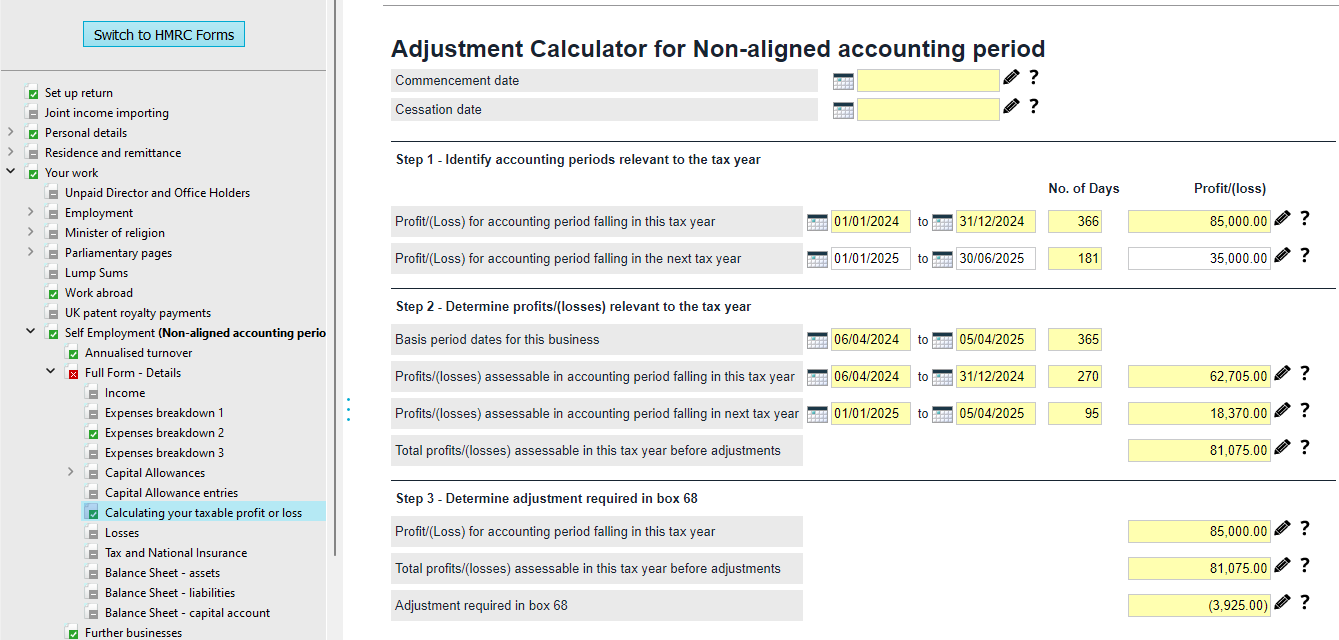1339x640 pixels.
Task: Click the panel splitter dots handle
Action: (348, 410)
